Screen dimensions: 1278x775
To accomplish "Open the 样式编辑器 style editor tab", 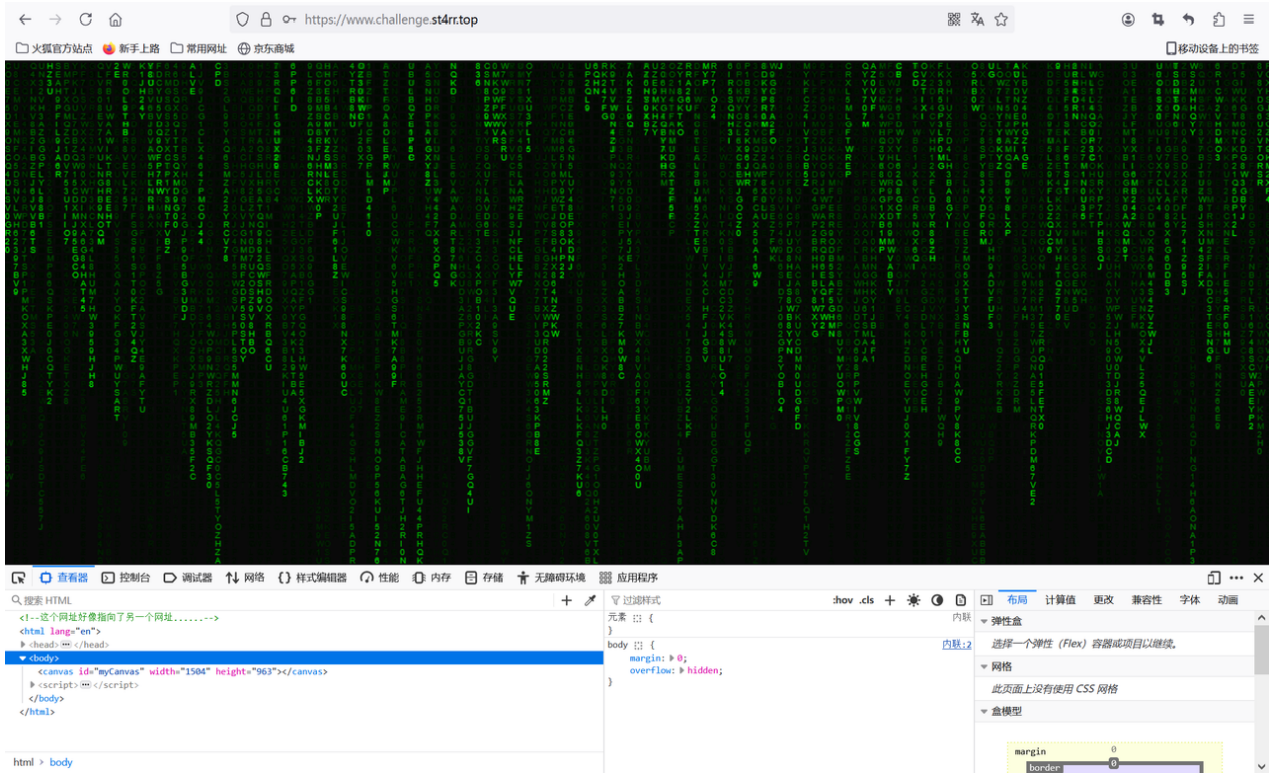I will (312, 578).
